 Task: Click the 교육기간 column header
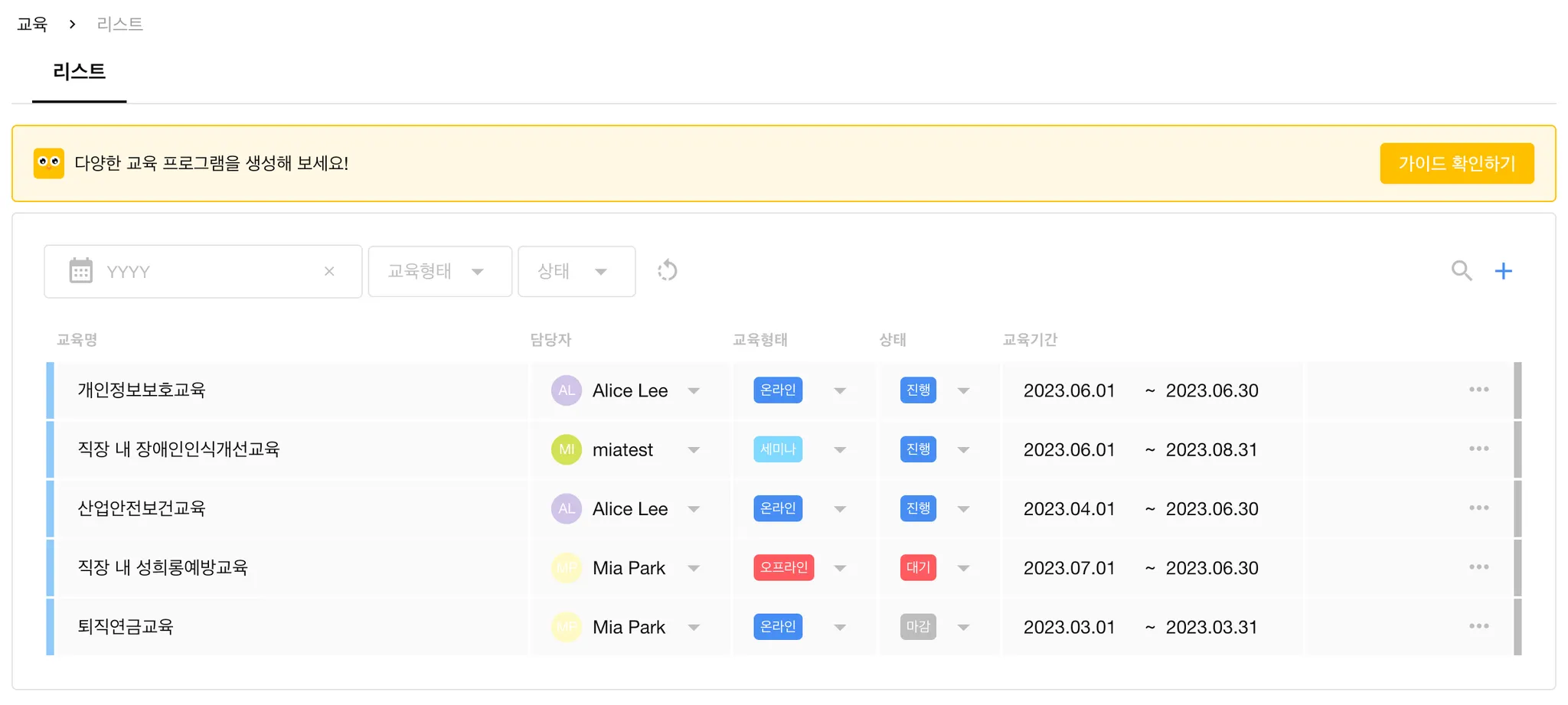pos(1030,339)
